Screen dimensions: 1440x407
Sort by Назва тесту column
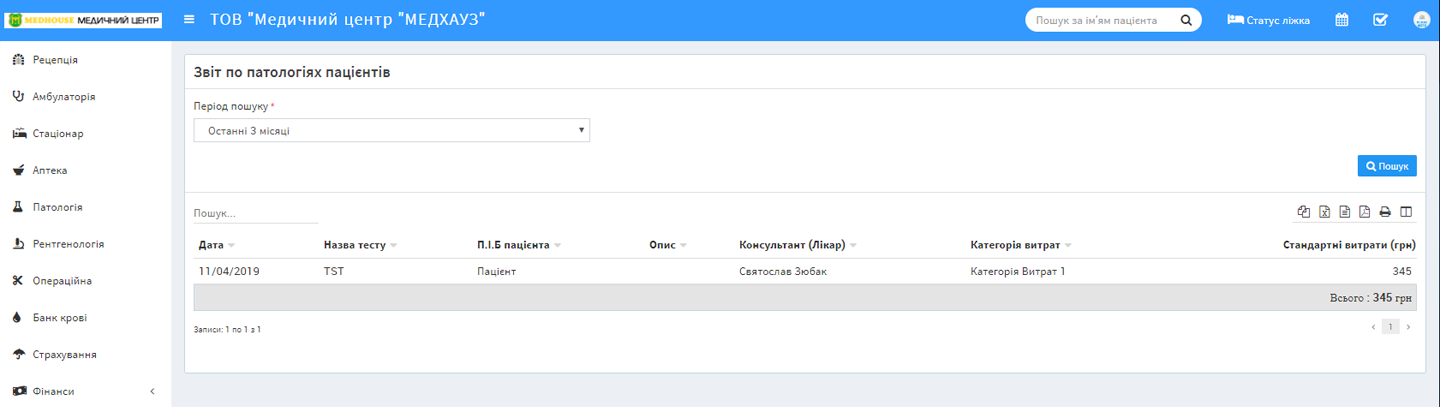point(360,245)
